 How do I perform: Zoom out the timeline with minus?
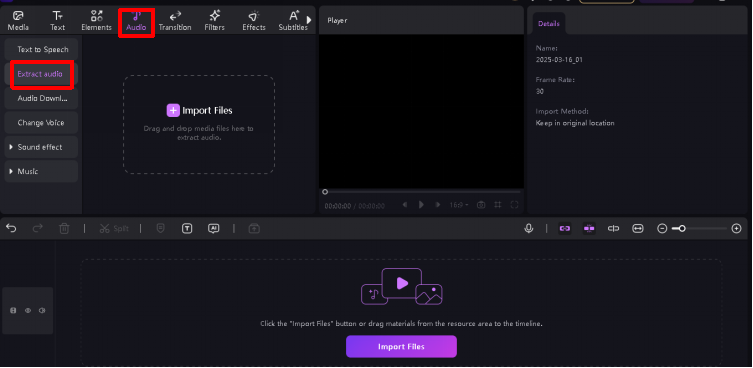[662, 229]
